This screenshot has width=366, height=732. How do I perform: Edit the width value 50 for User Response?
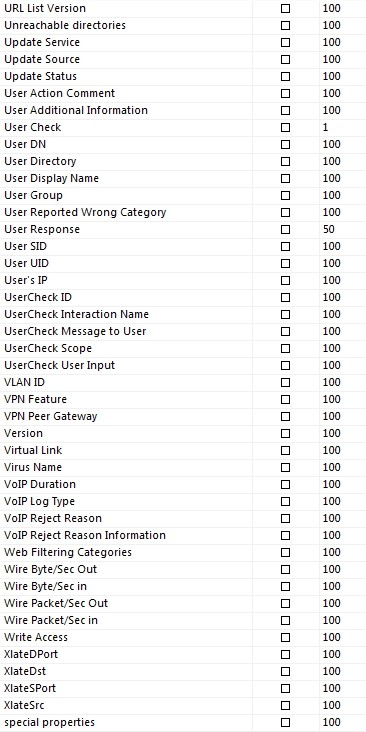(329, 229)
